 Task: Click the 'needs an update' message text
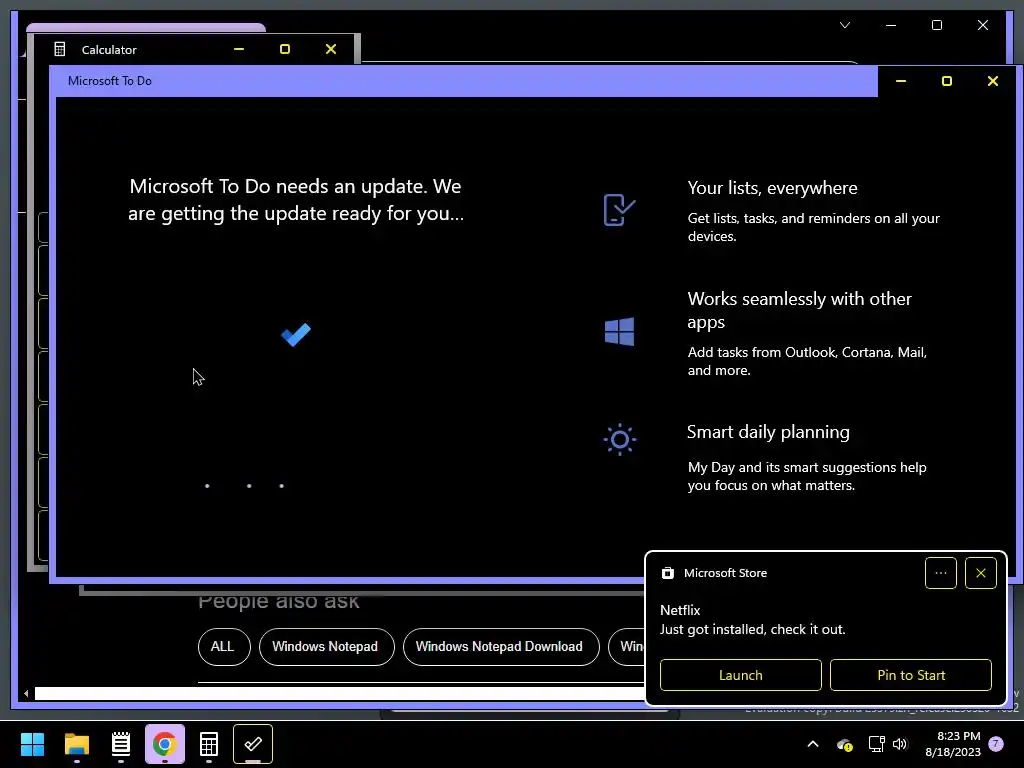296,200
